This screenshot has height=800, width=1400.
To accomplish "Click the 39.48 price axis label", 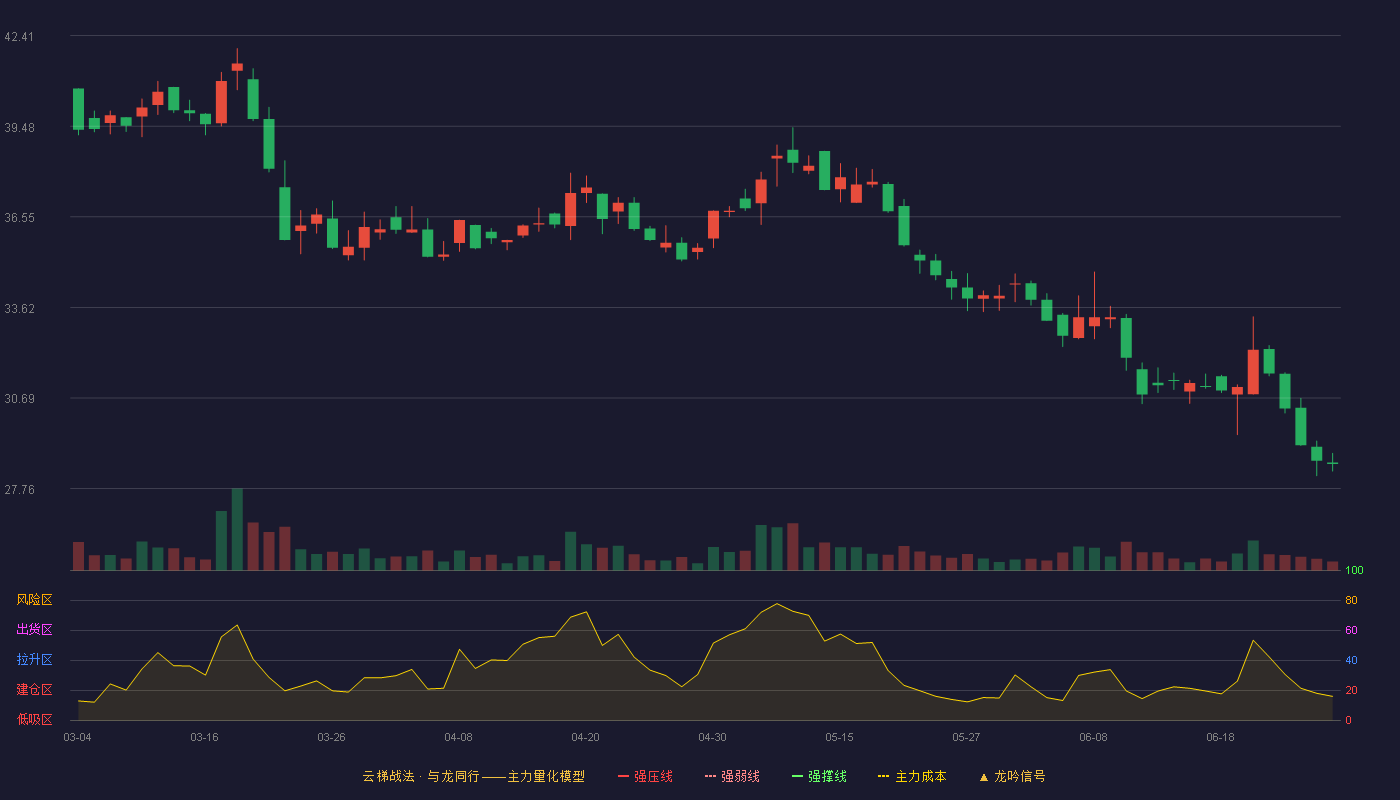I will 19,128.
